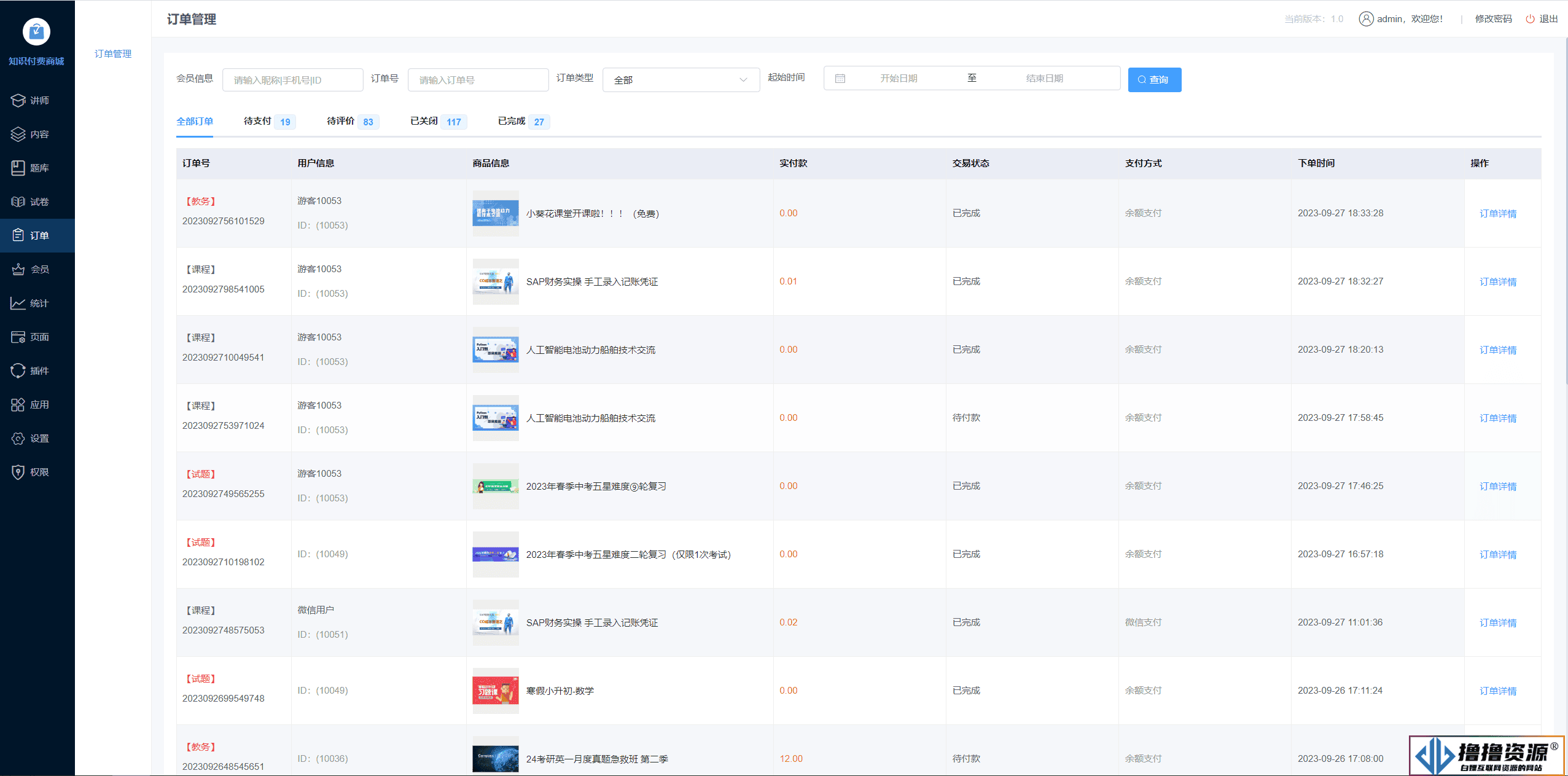Focus the 订单号 input field

coord(478,80)
